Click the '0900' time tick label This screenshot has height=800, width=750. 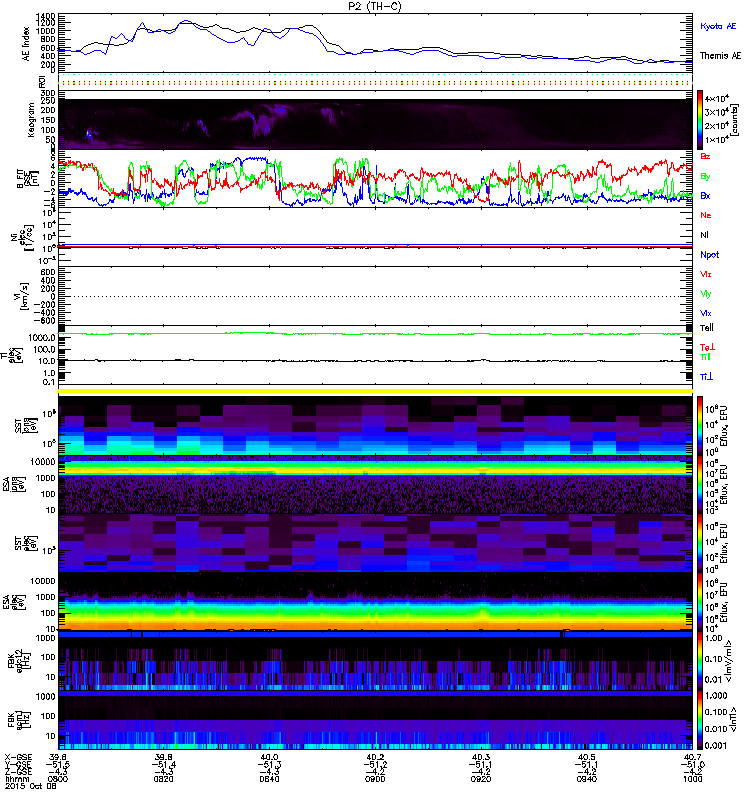(x=375, y=779)
